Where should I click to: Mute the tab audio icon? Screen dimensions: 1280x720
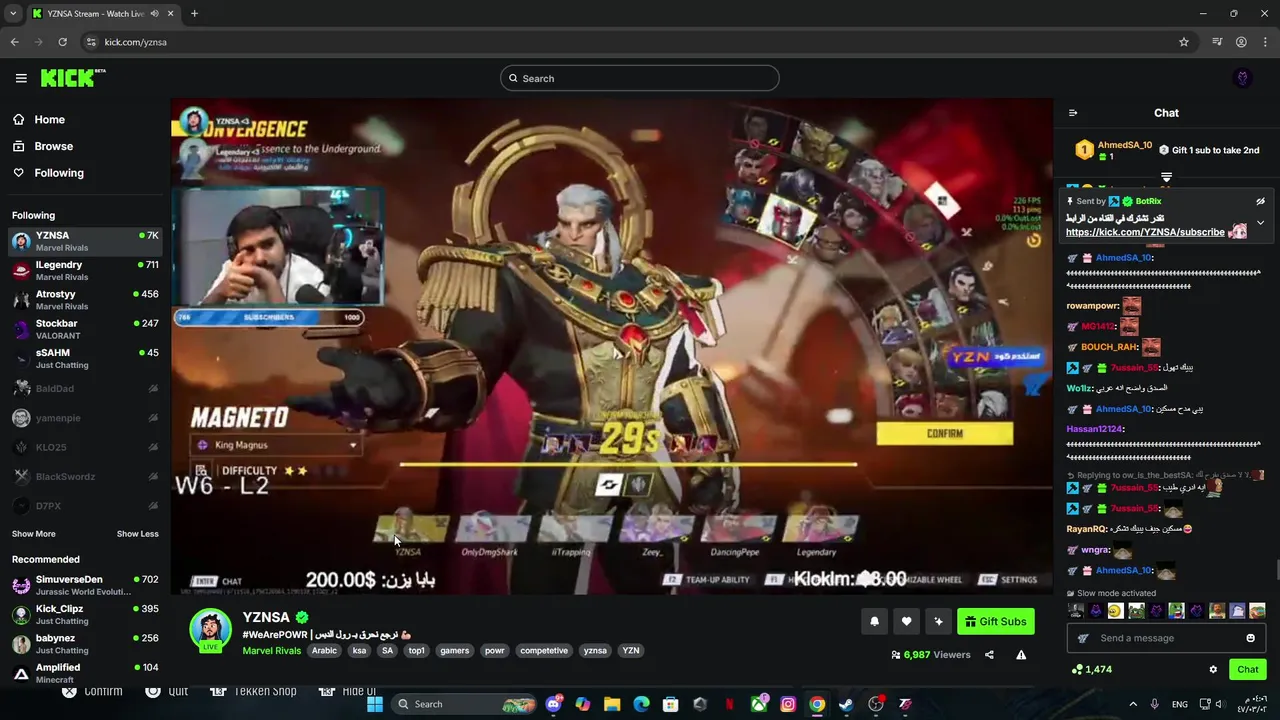pos(153,14)
